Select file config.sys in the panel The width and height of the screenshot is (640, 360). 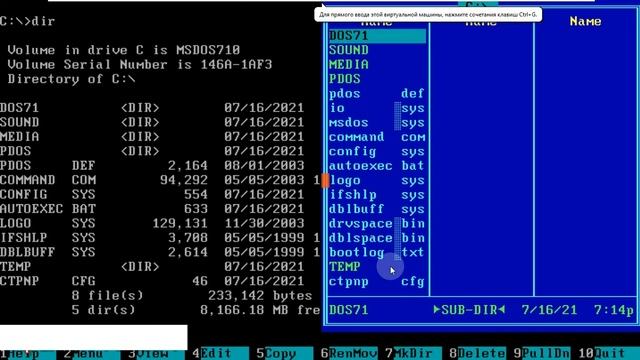click(377, 151)
